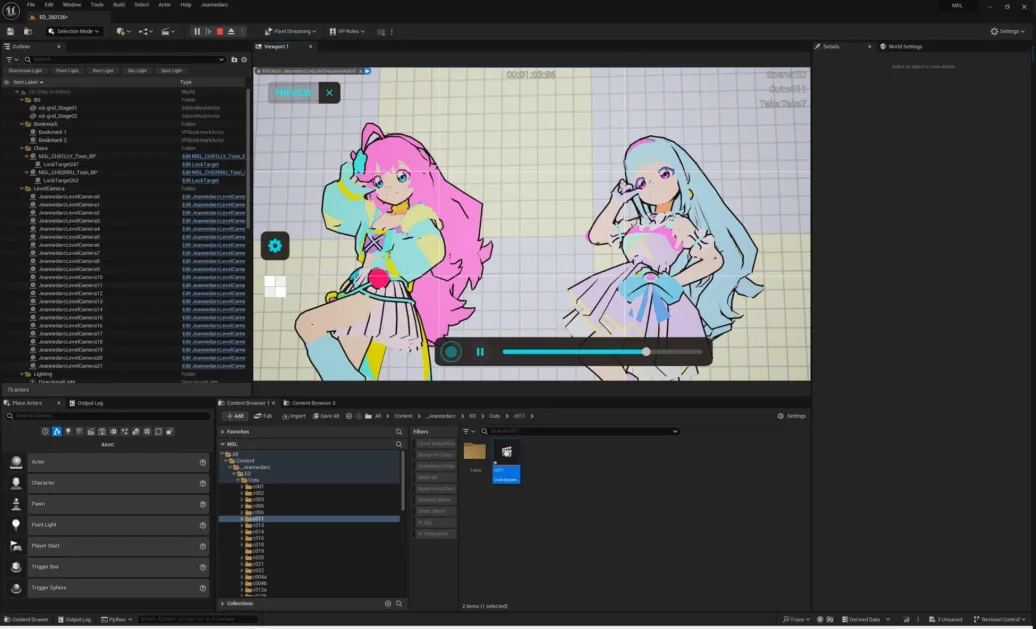The height and width of the screenshot is (629, 1036).
Task: Enable the Point Light filter in the Outliner
Action: 70,70
